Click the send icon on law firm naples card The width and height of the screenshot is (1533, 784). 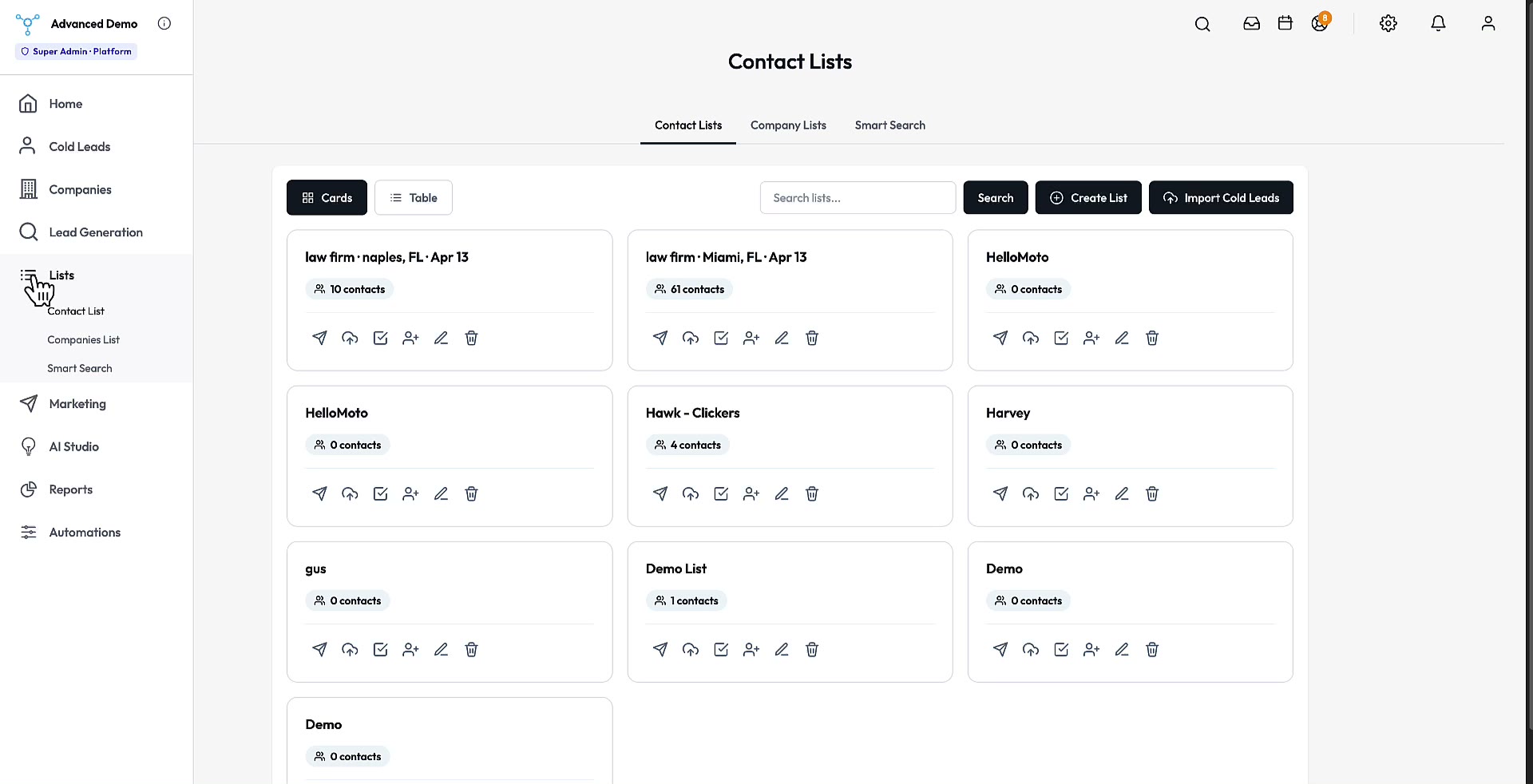[x=319, y=338]
